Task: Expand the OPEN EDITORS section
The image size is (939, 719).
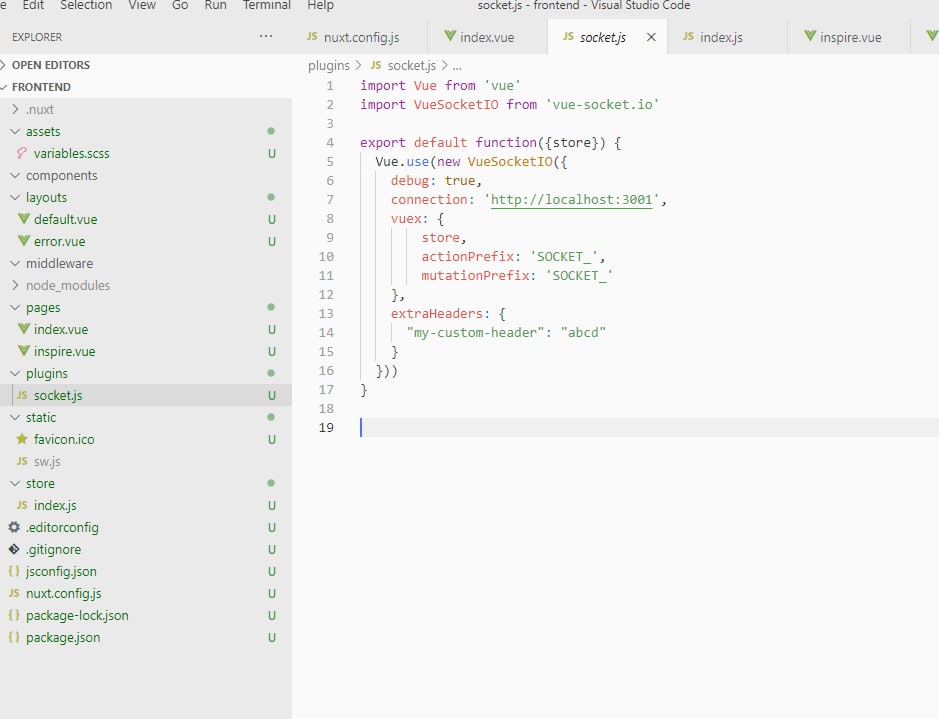Action: 4,65
